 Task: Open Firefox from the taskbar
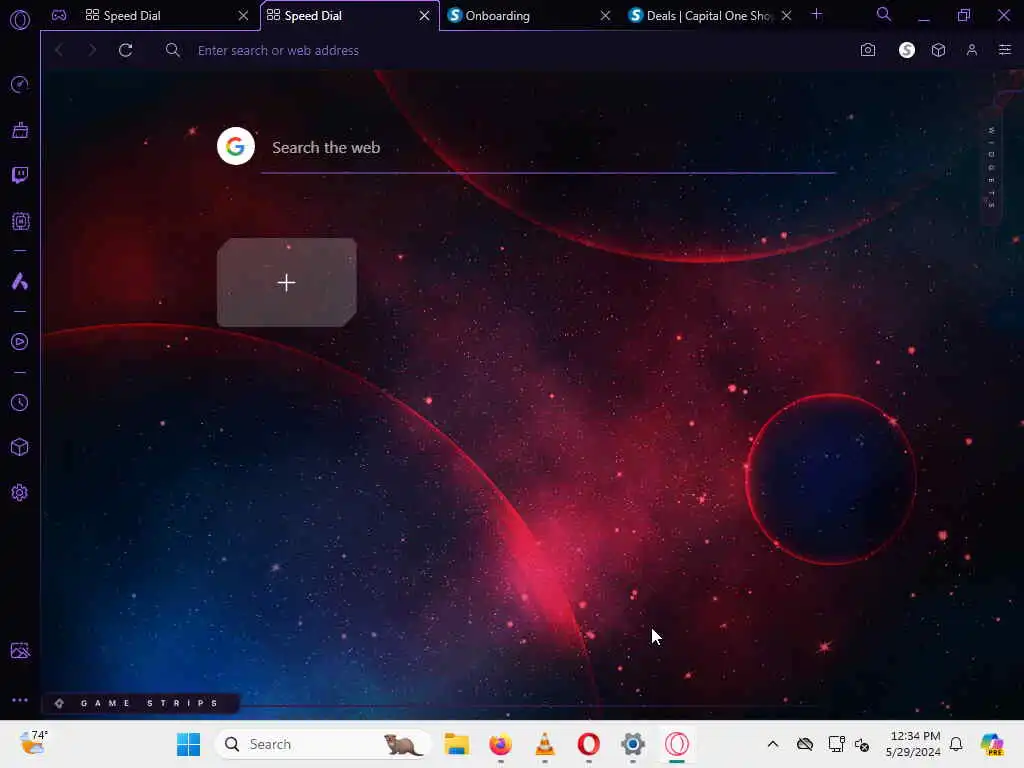501,744
